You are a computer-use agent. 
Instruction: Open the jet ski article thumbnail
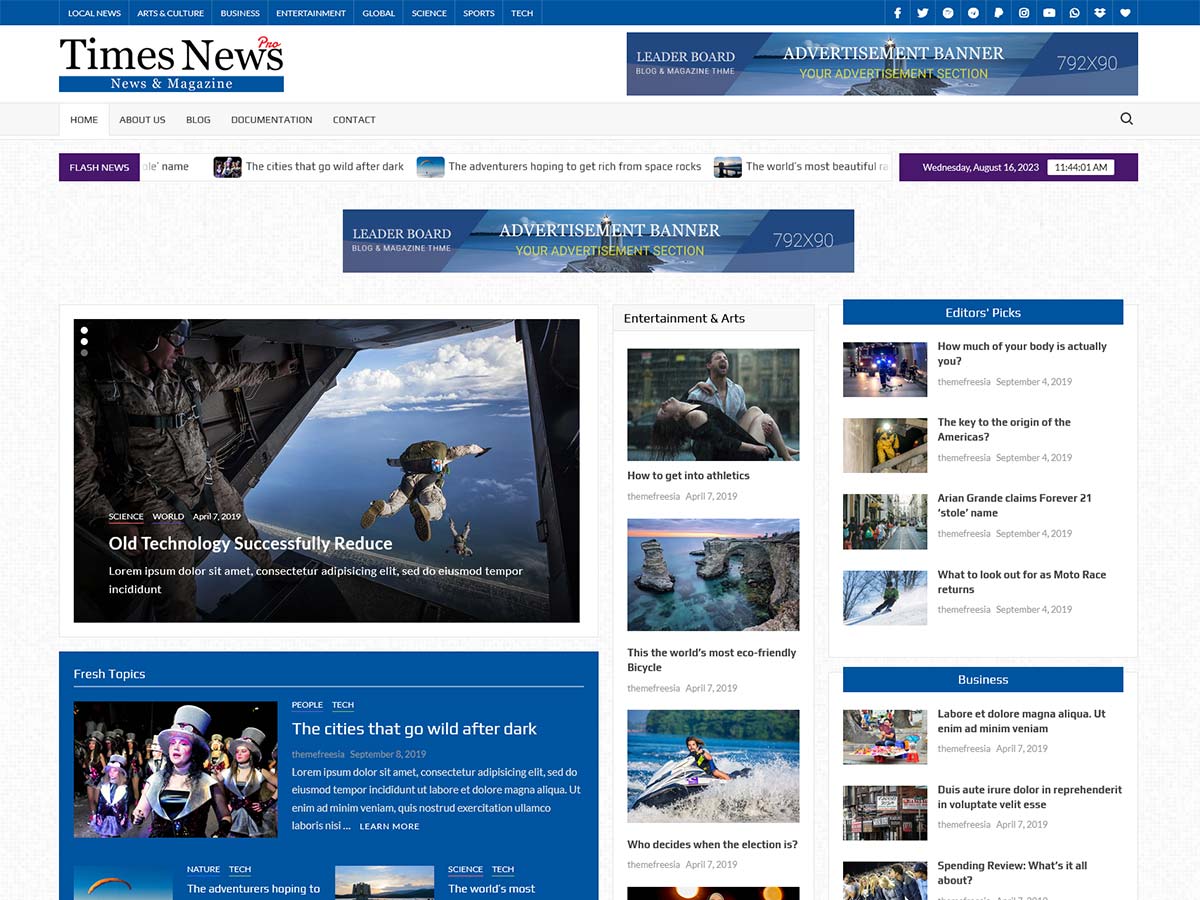coord(713,766)
